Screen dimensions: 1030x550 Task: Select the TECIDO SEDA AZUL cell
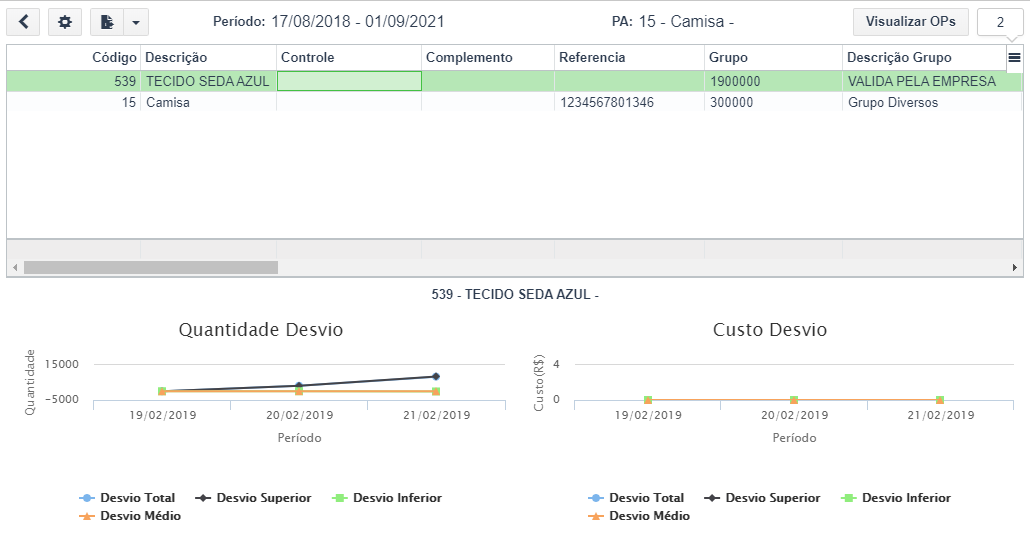coord(208,81)
